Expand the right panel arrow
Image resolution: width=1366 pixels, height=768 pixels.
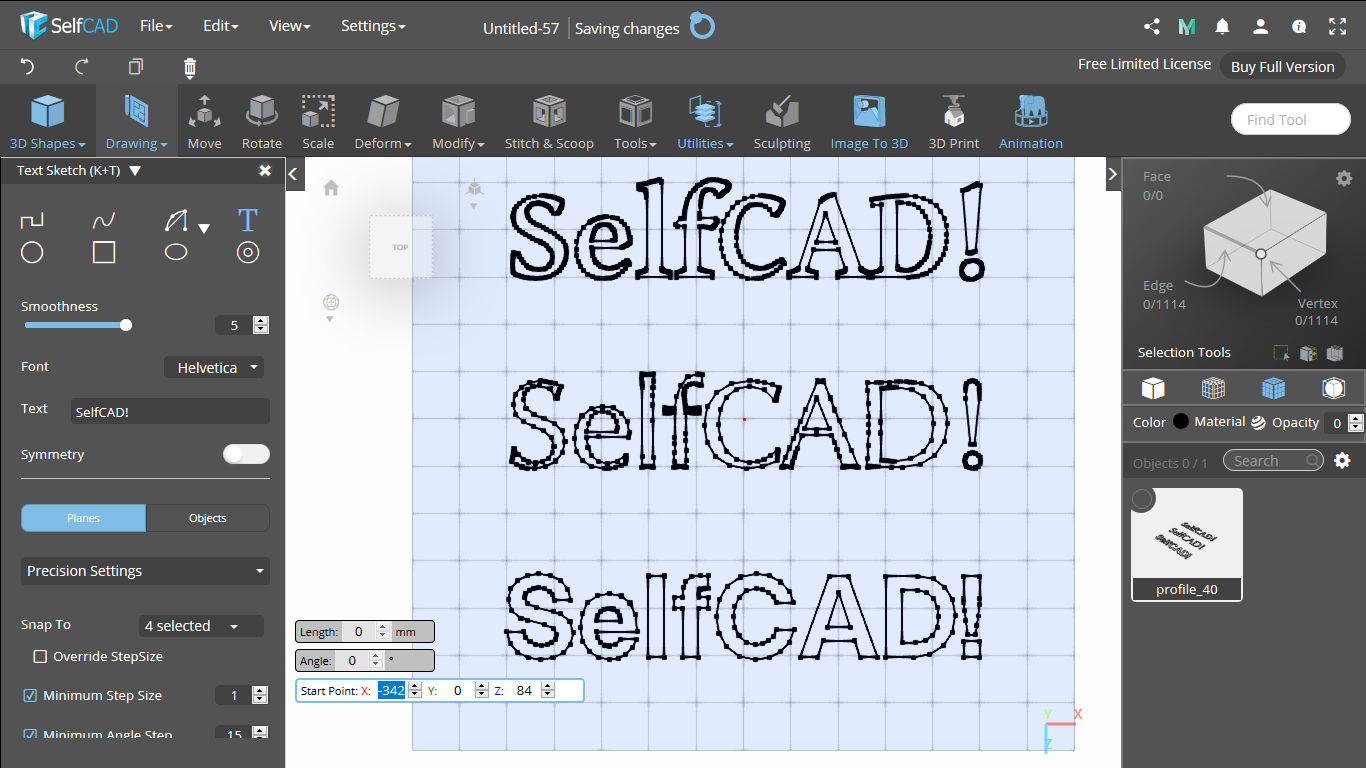(1113, 174)
